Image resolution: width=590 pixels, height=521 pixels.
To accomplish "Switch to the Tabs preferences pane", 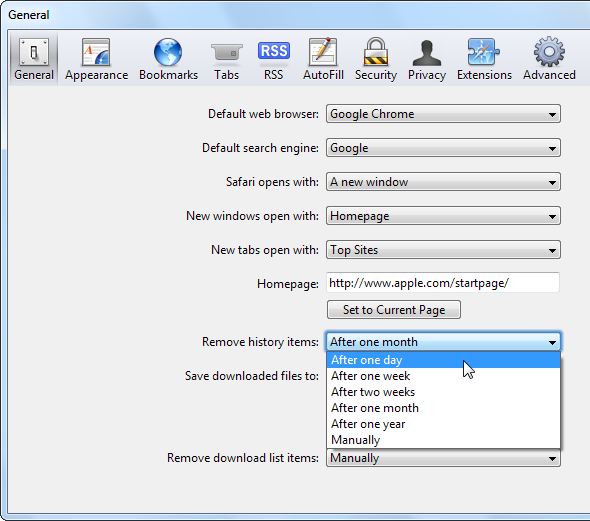I will [227, 59].
